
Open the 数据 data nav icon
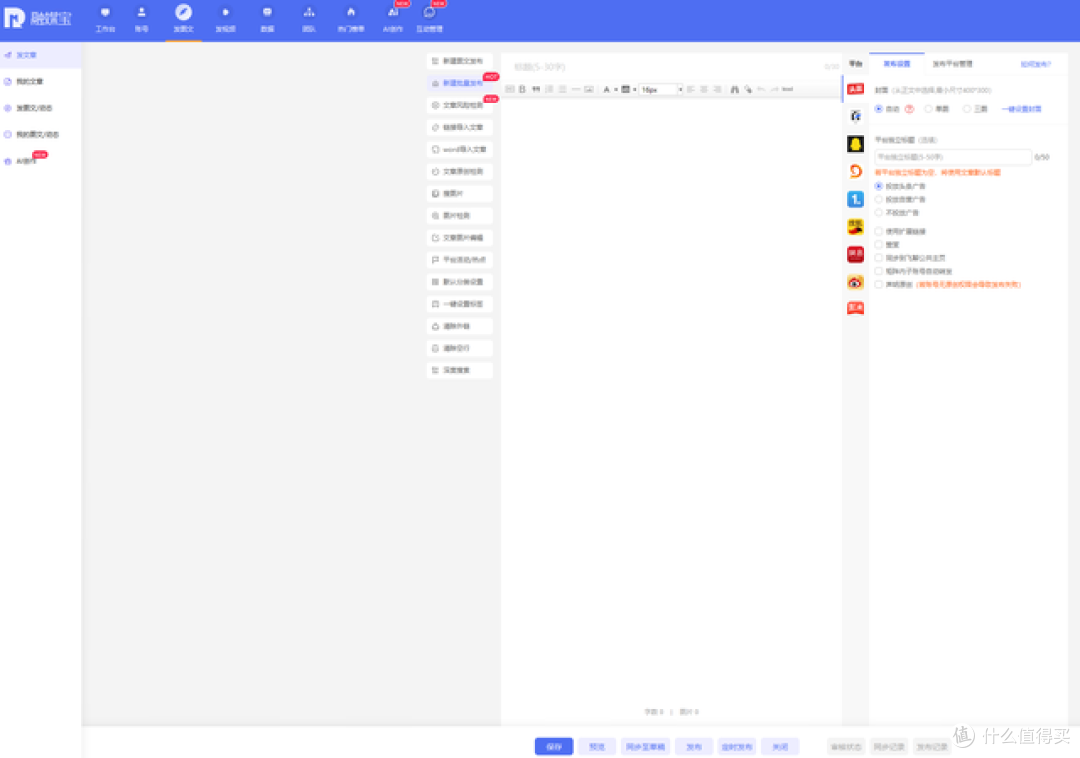click(x=267, y=19)
